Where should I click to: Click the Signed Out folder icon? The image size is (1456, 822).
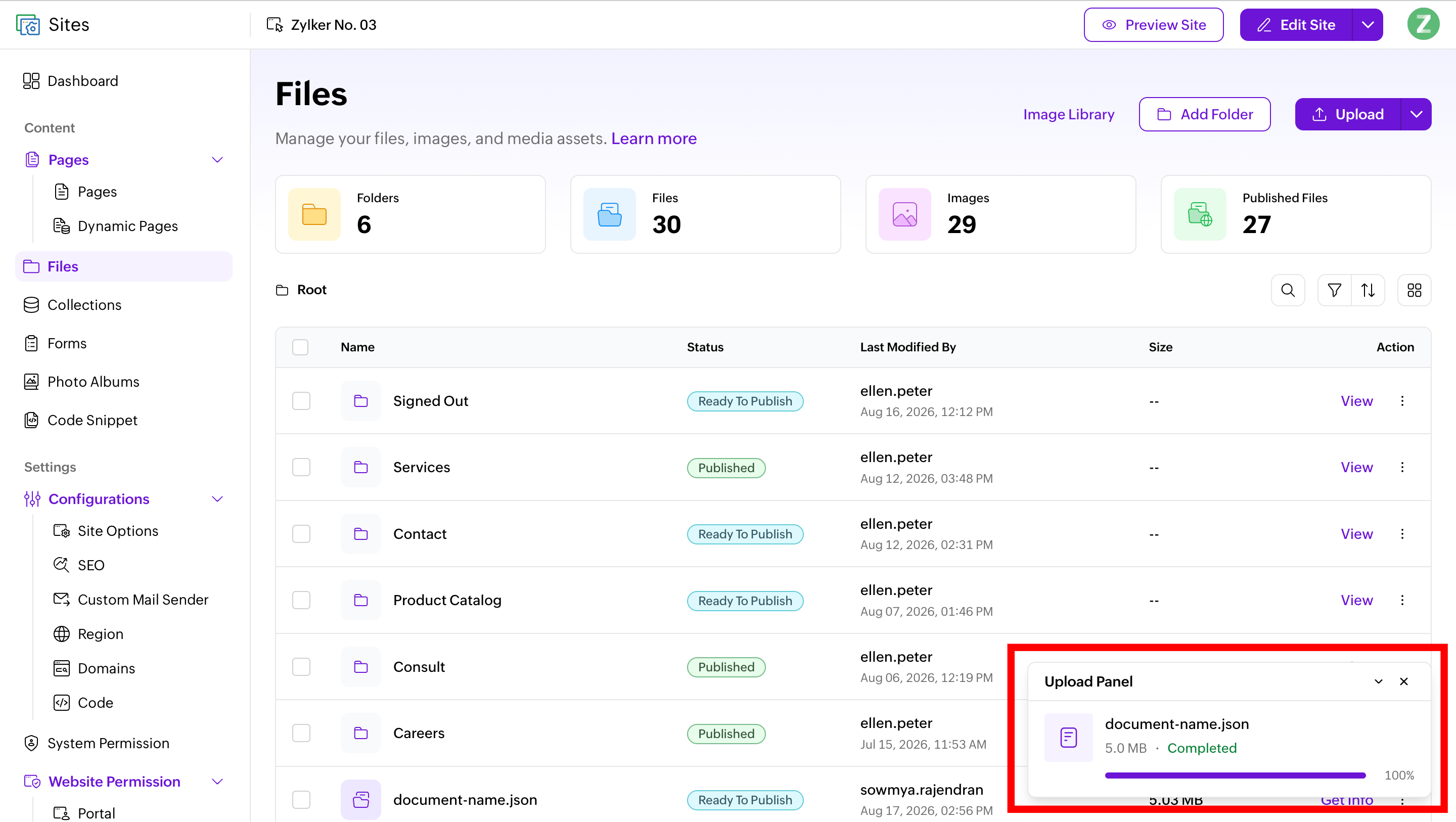[x=360, y=401]
